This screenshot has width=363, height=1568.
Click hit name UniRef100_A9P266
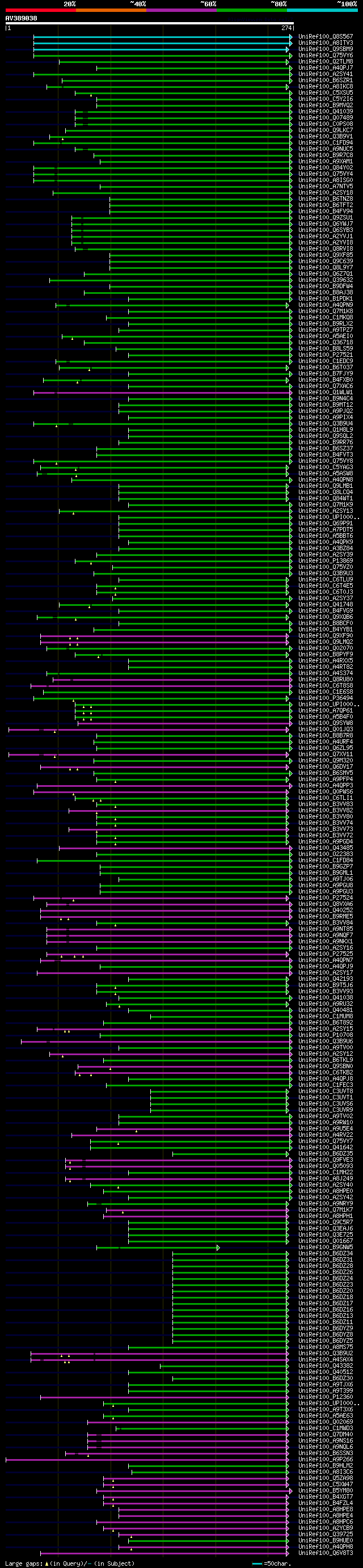tap(326, 1460)
